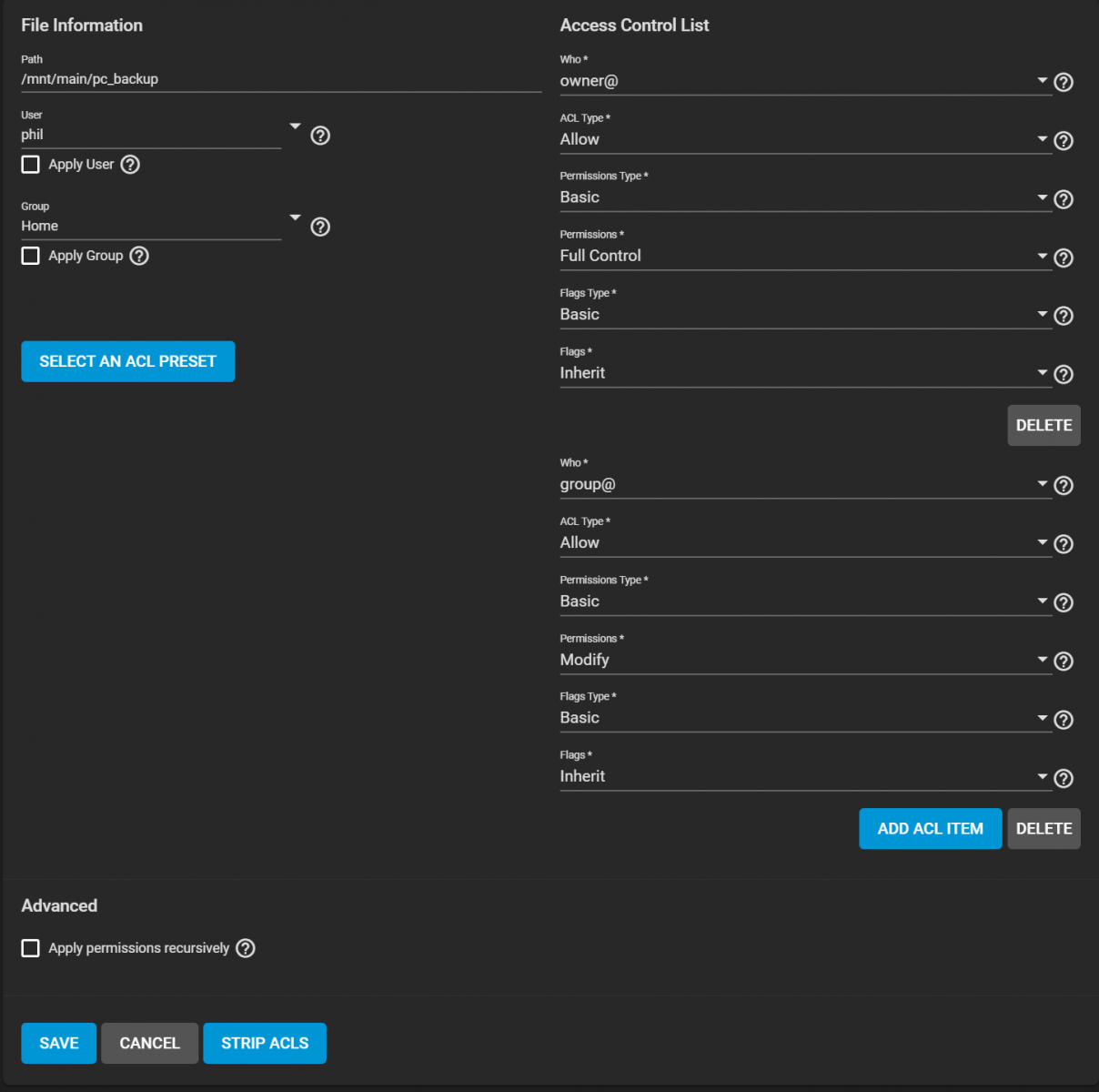Expand group@ Permissions Type Basic dropdown
Image resolution: width=1099 pixels, height=1092 pixels.
(x=805, y=602)
